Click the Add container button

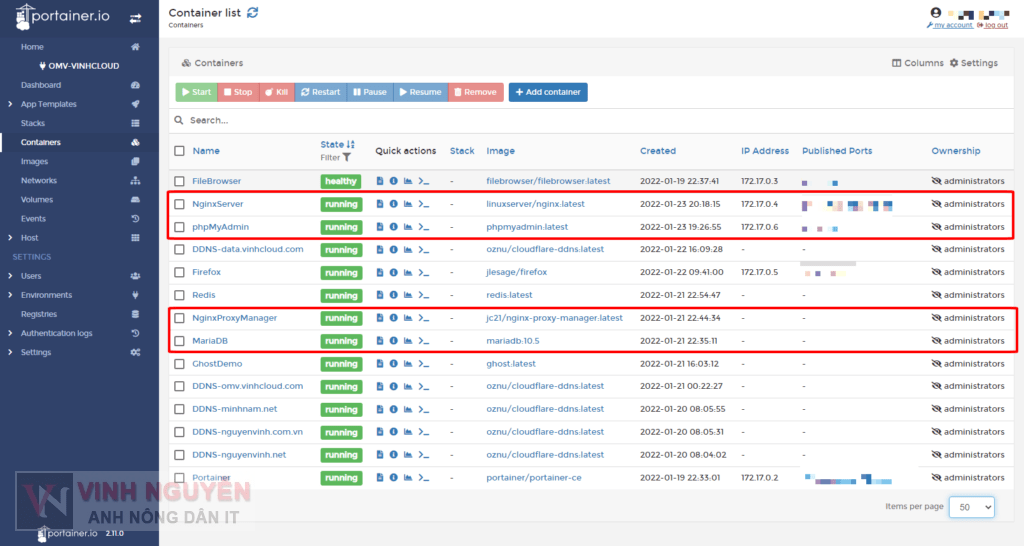pos(548,92)
